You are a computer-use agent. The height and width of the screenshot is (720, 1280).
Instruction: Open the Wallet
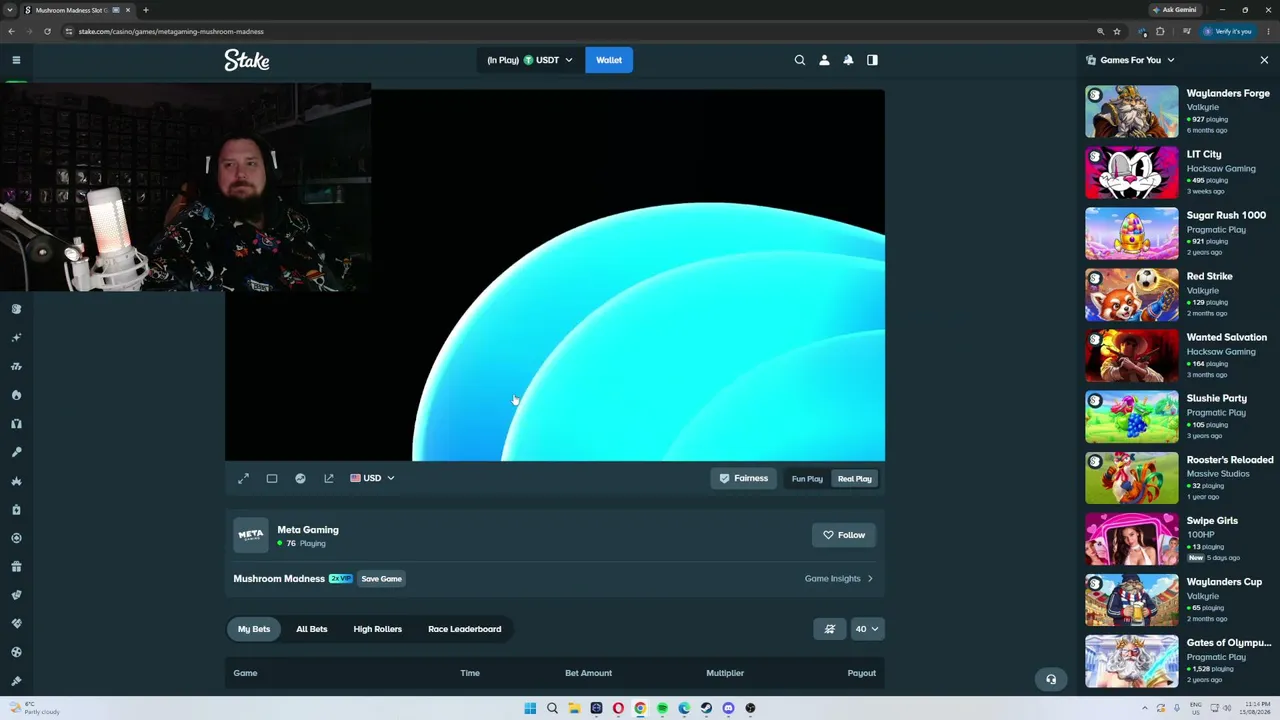(609, 60)
